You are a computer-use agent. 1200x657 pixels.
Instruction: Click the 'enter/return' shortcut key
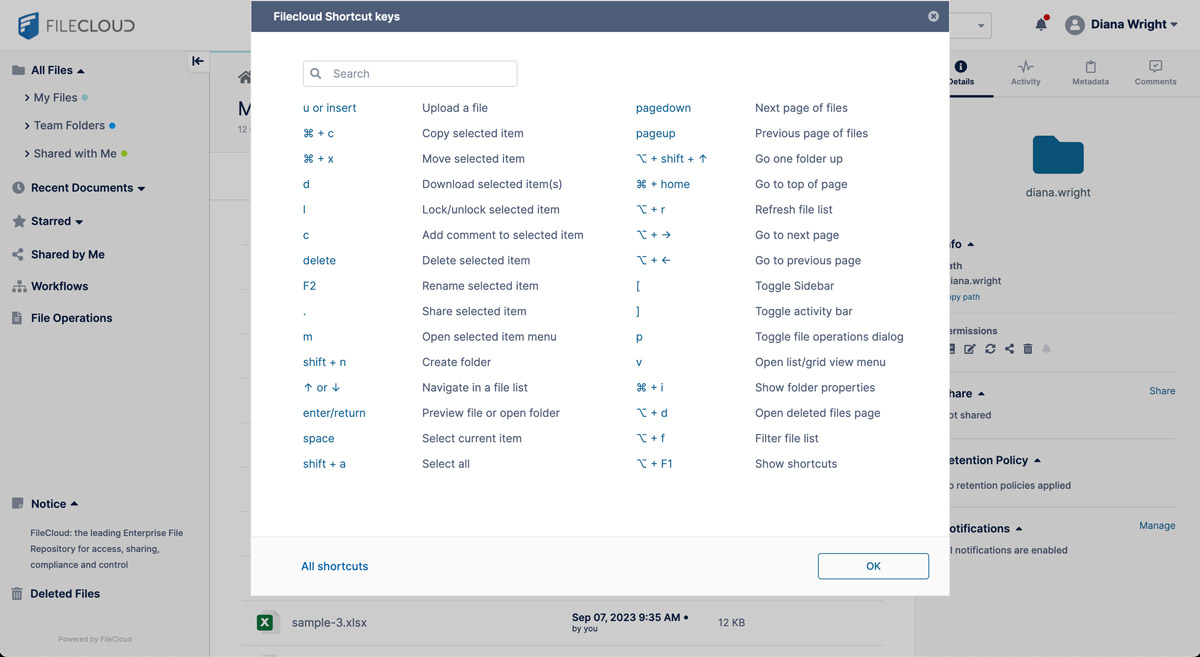coord(334,413)
